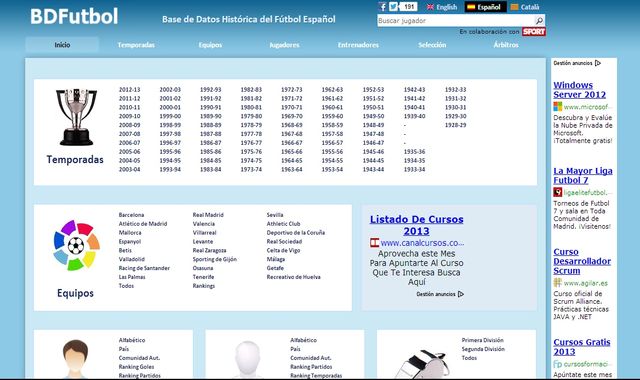
Task: Open the Real Madrid team page
Action: [208, 215]
